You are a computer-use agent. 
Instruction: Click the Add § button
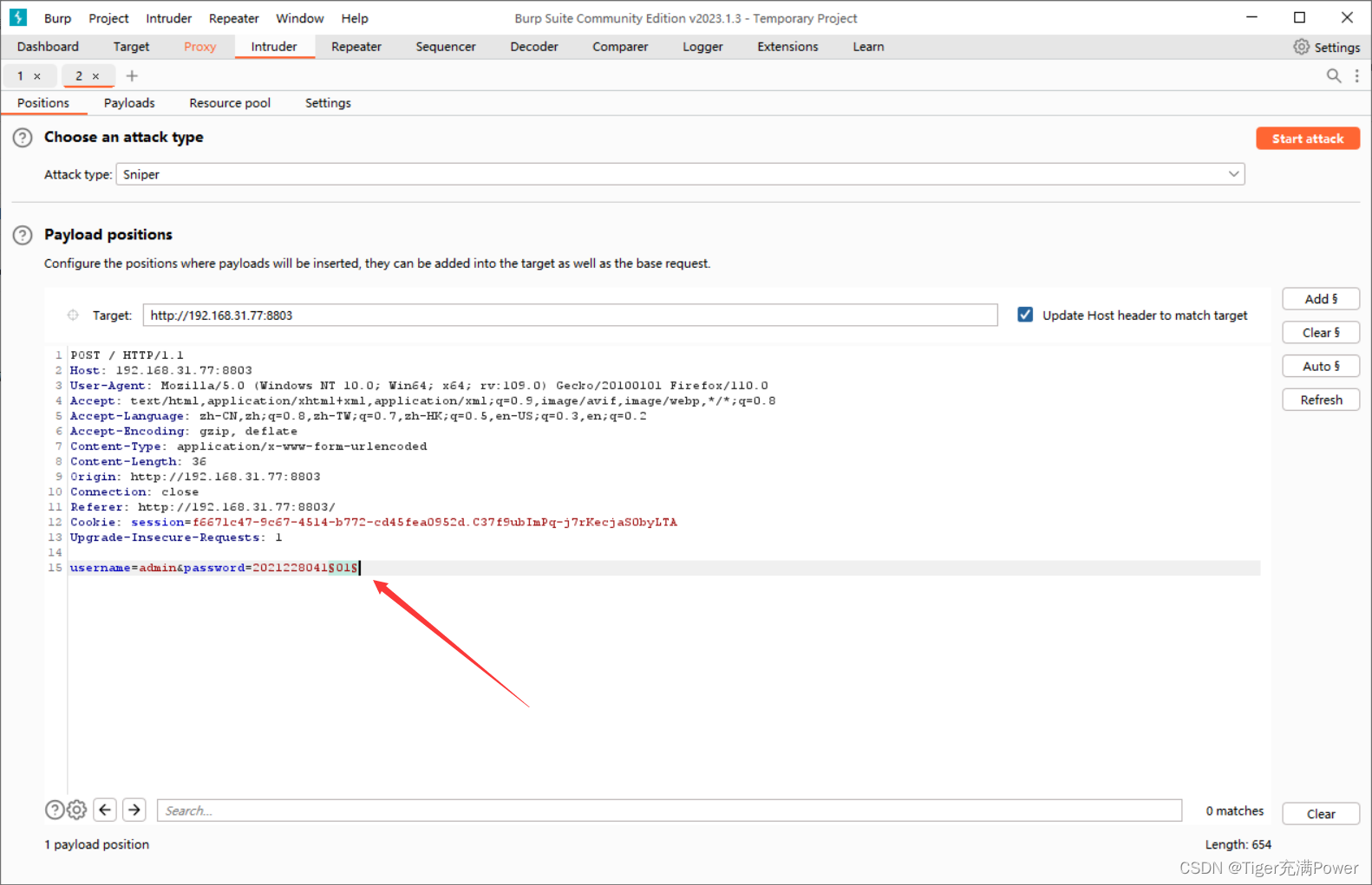[x=1321, y=299]
